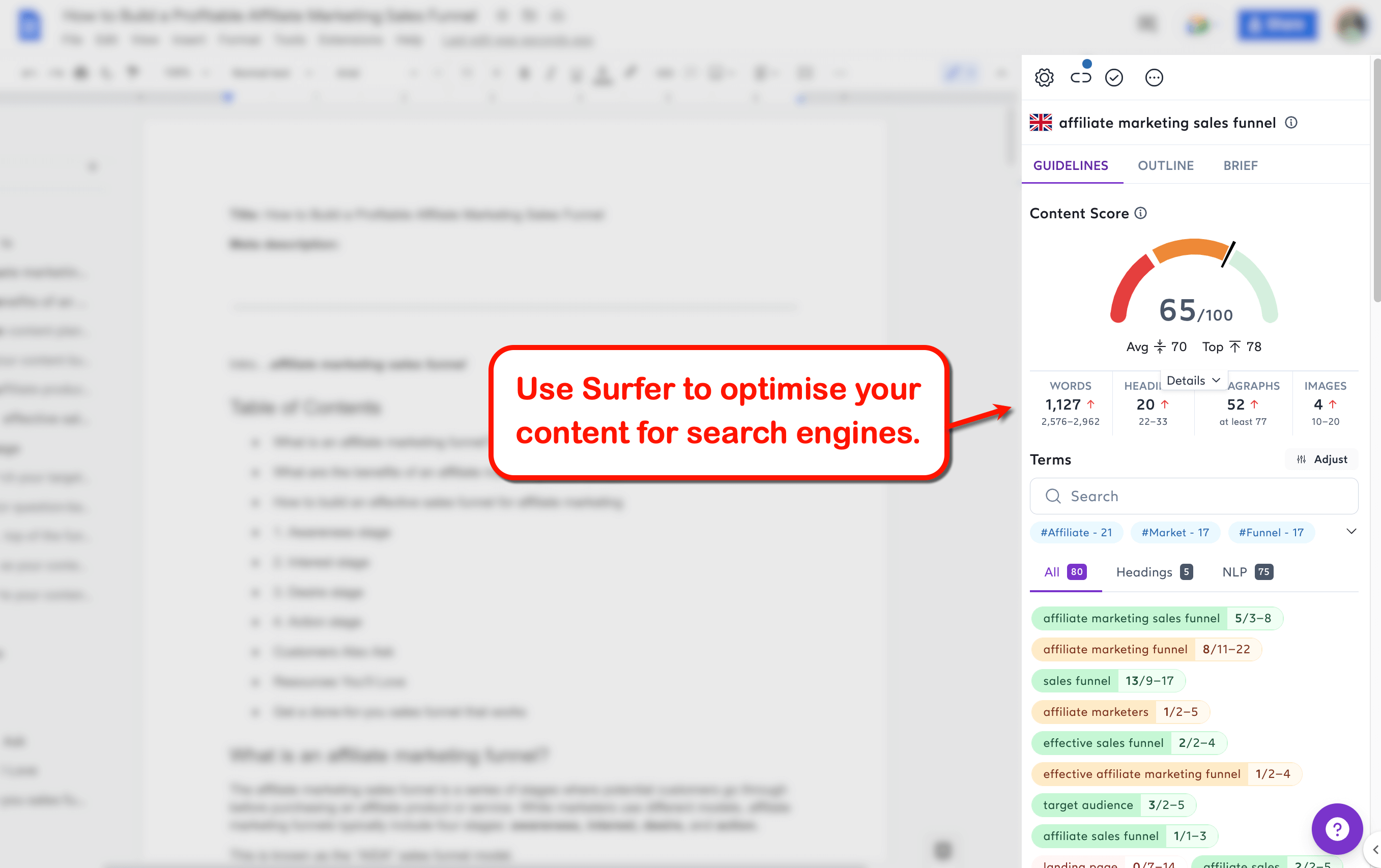Viewport: 1381px width, 868px height.
Task: Click the Adjust icon next to Terms
Action: (1302, 459)
